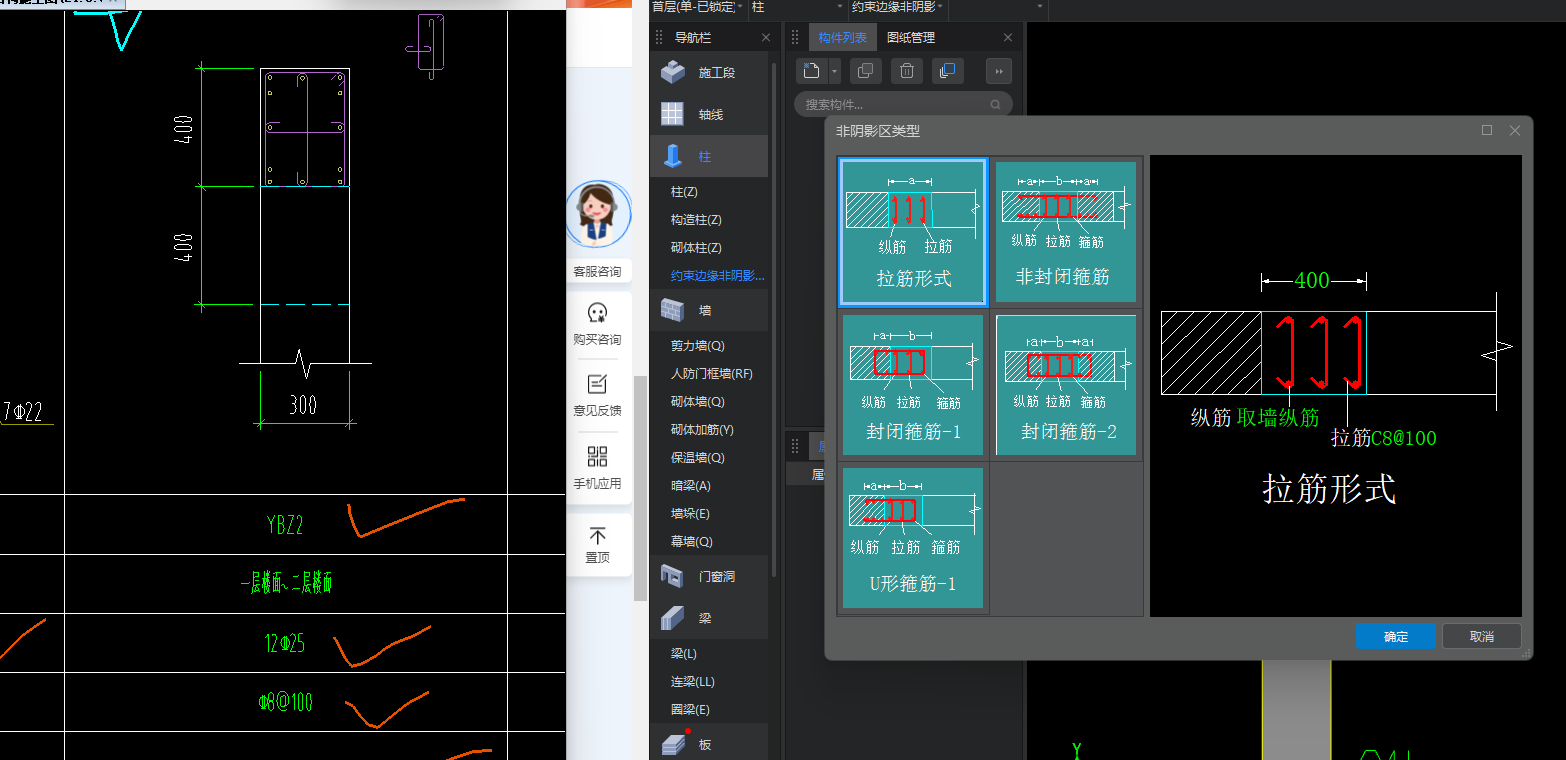Click the 置顶 back-to-top icon
Image resolution: width=1566 pixels, height=760 pixels.
tap(598, 536)
